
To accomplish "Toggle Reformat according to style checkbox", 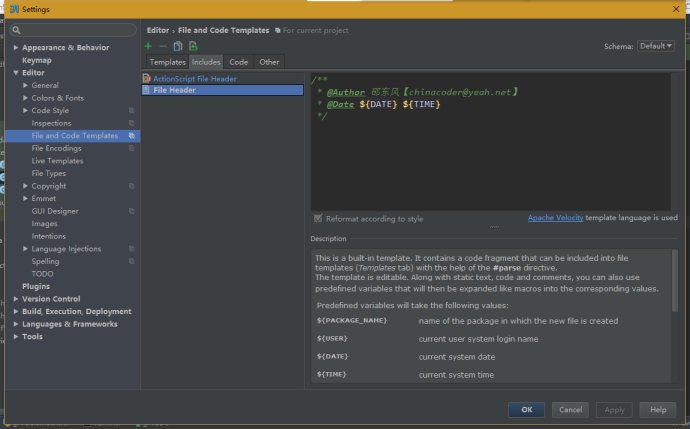I will tap(318, 218).
